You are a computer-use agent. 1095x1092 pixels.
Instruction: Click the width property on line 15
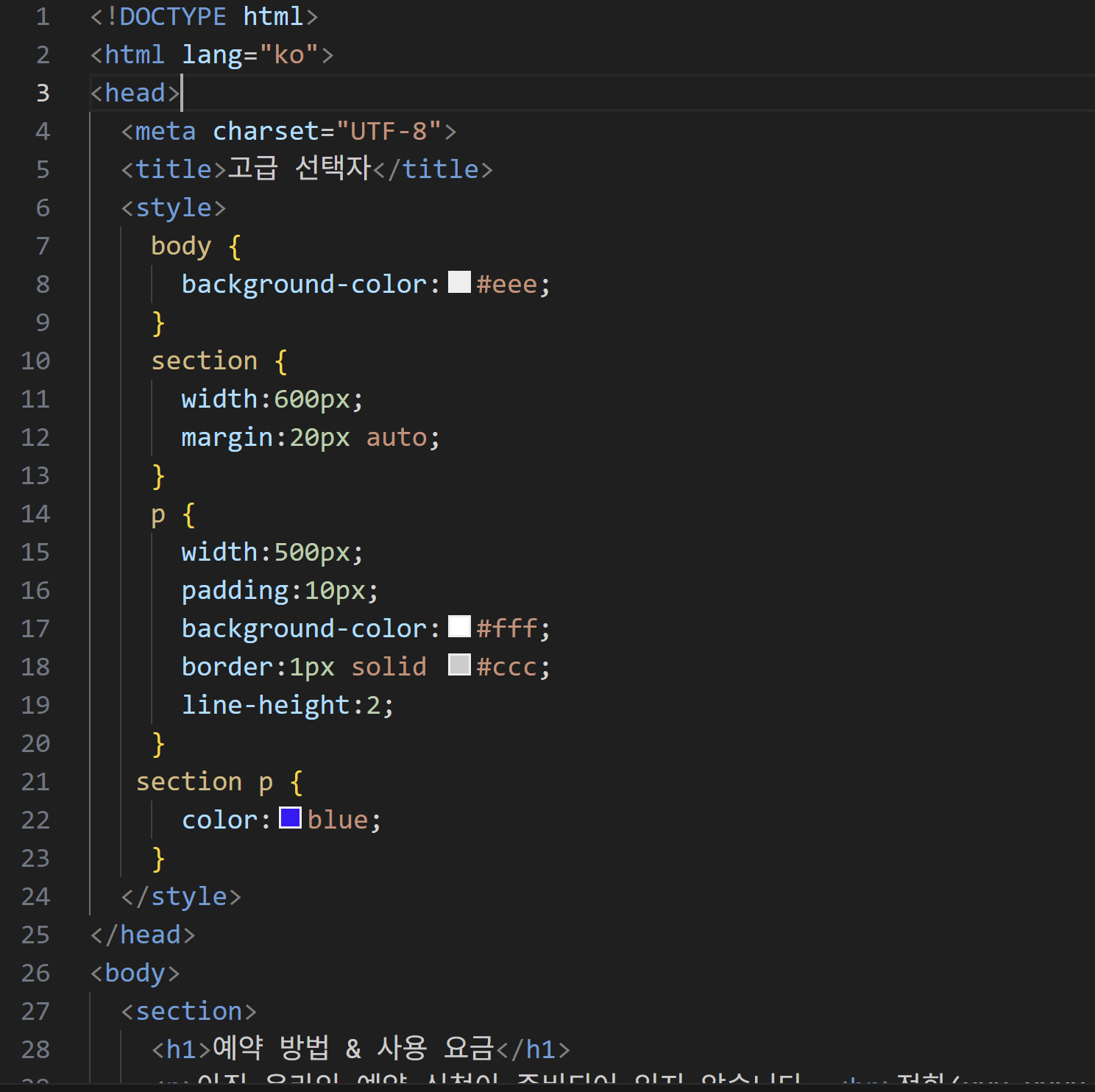[x=219, y=552]
